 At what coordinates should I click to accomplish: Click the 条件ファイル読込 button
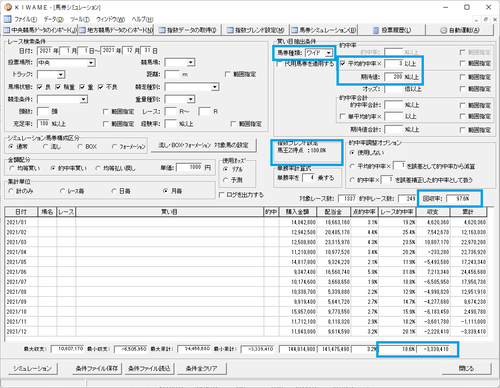[x=149, y=368]
